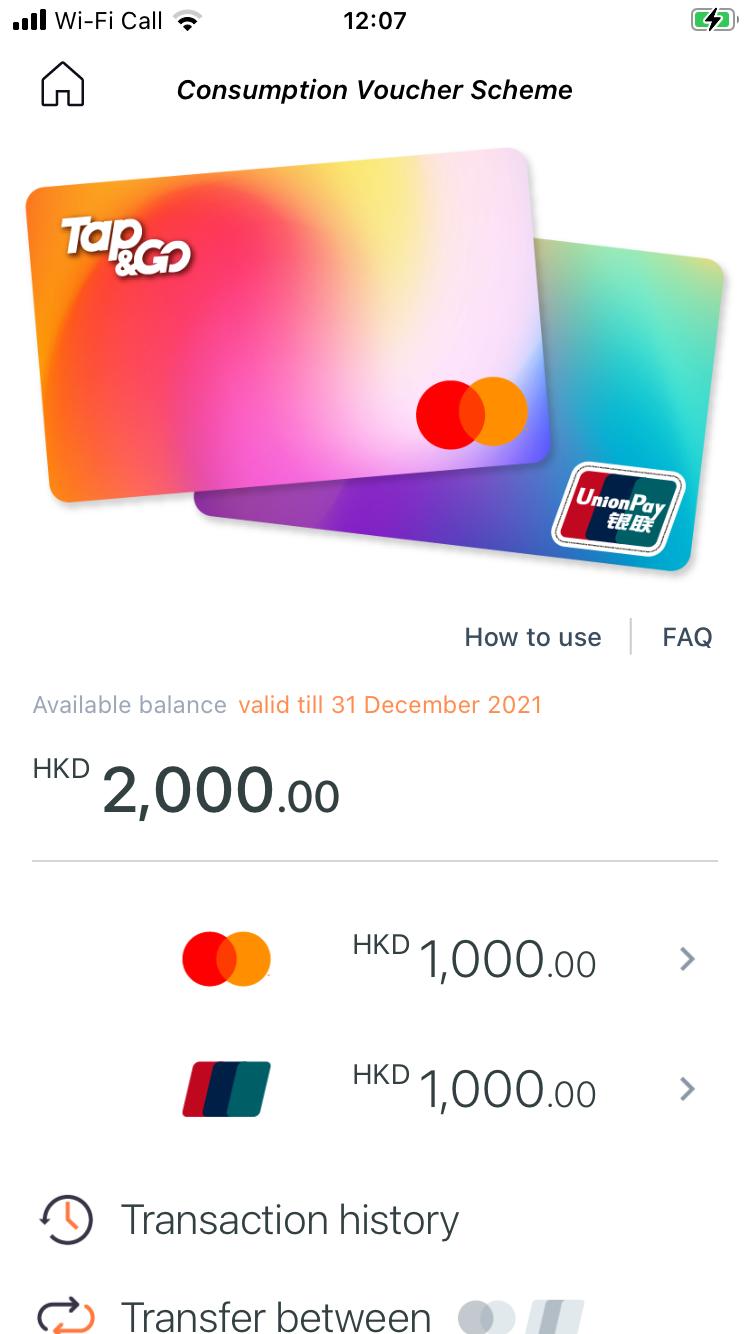Select the Tap&Go Mastercard card image

pyautogui.click(x=288, y=325)
